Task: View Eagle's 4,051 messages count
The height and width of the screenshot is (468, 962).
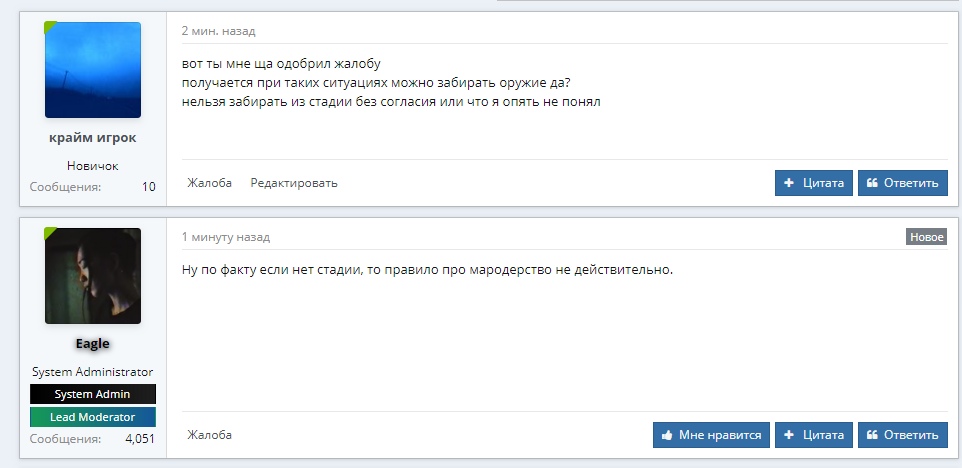Action: click(139, 438)
